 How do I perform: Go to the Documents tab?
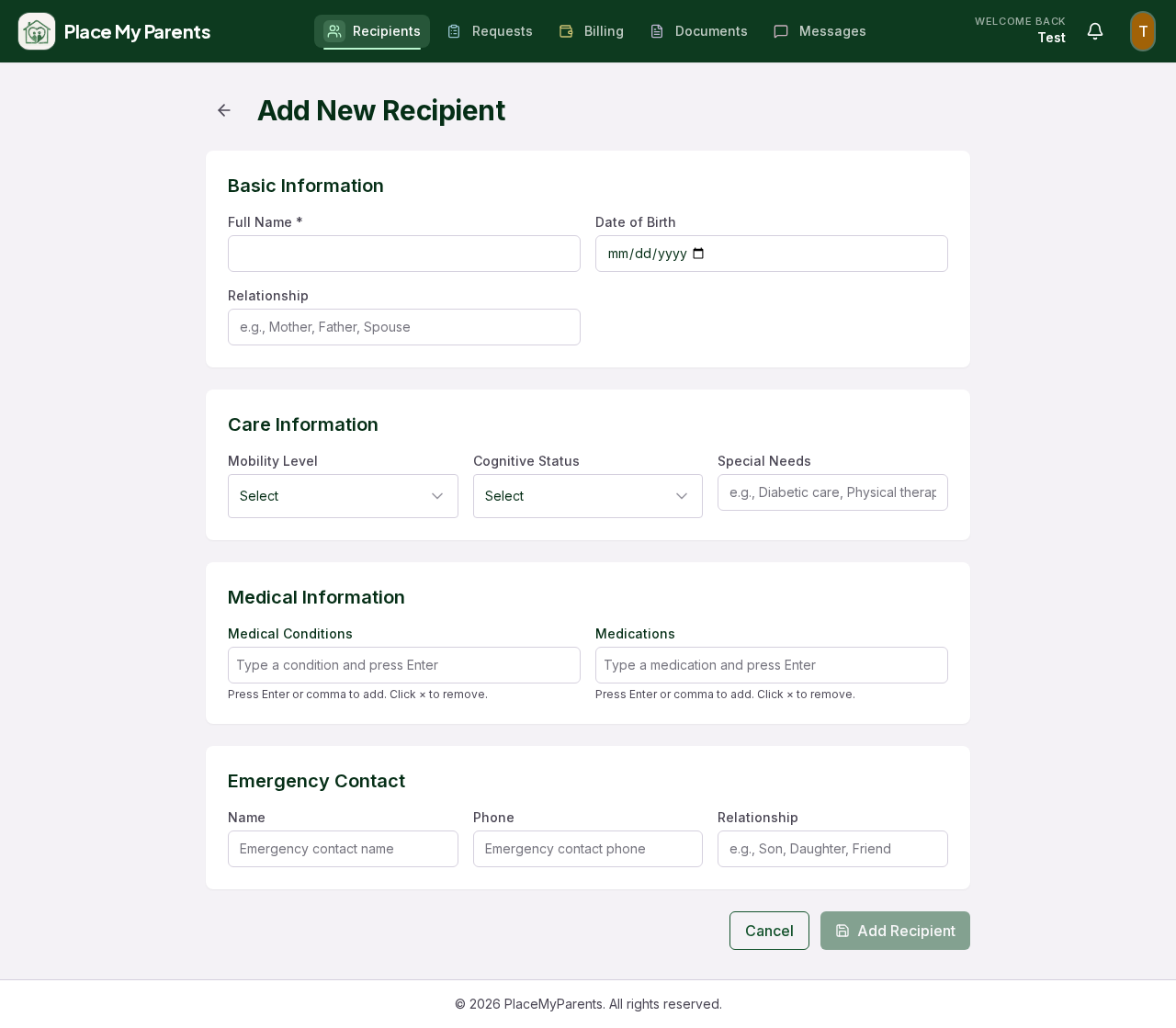(699, 31)
